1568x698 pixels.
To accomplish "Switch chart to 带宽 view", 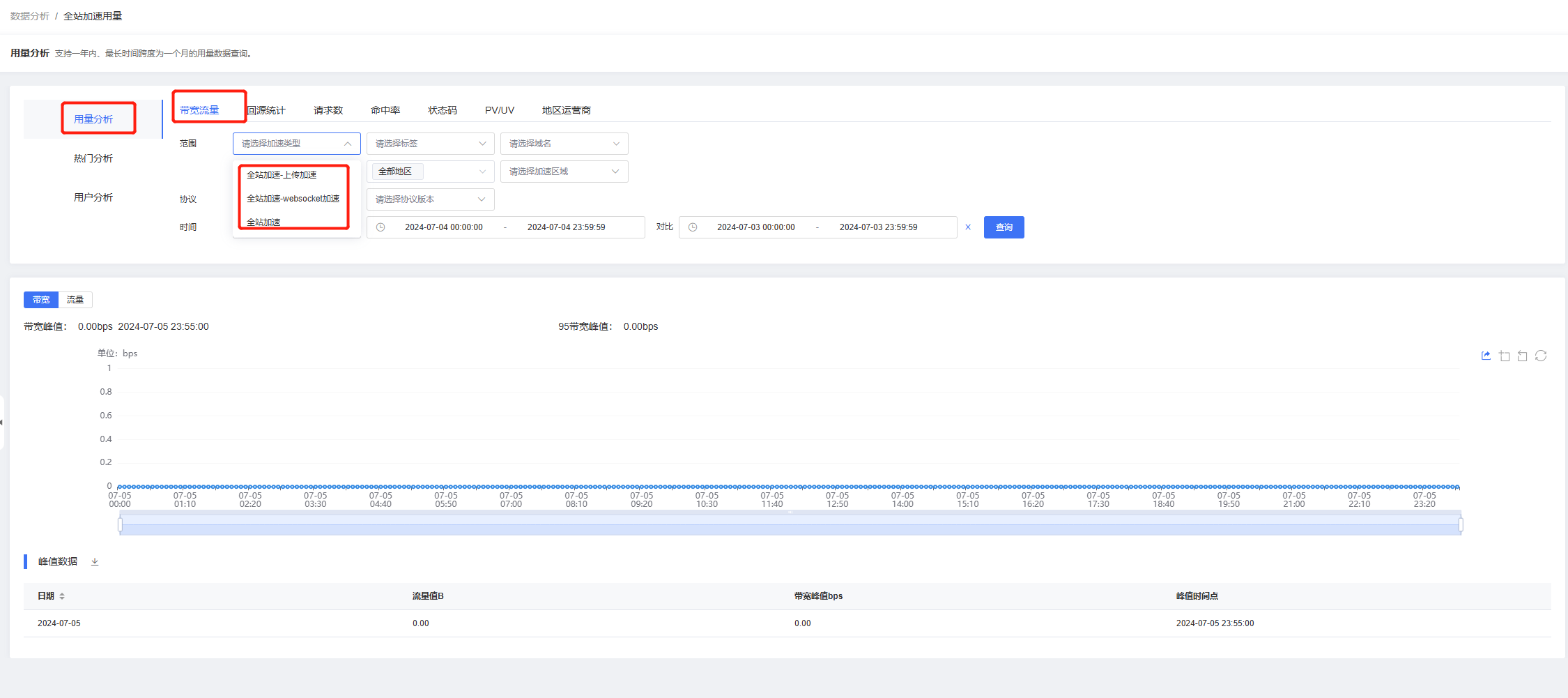I will pyautogui.click(x=41, y=300).
